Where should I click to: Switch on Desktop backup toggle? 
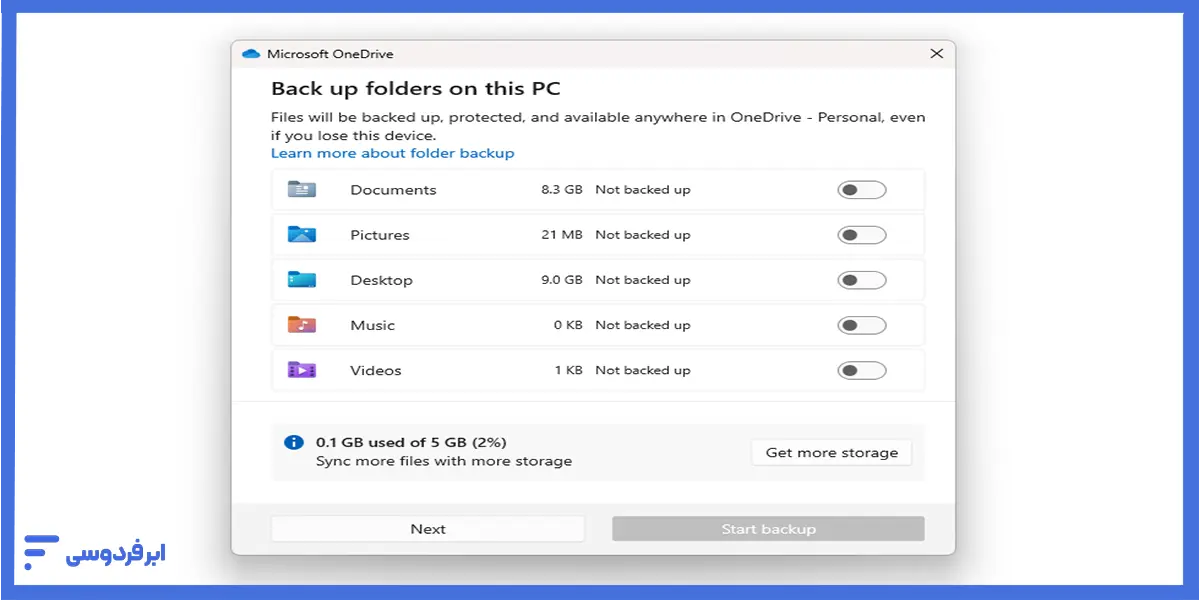coord(862,280)
